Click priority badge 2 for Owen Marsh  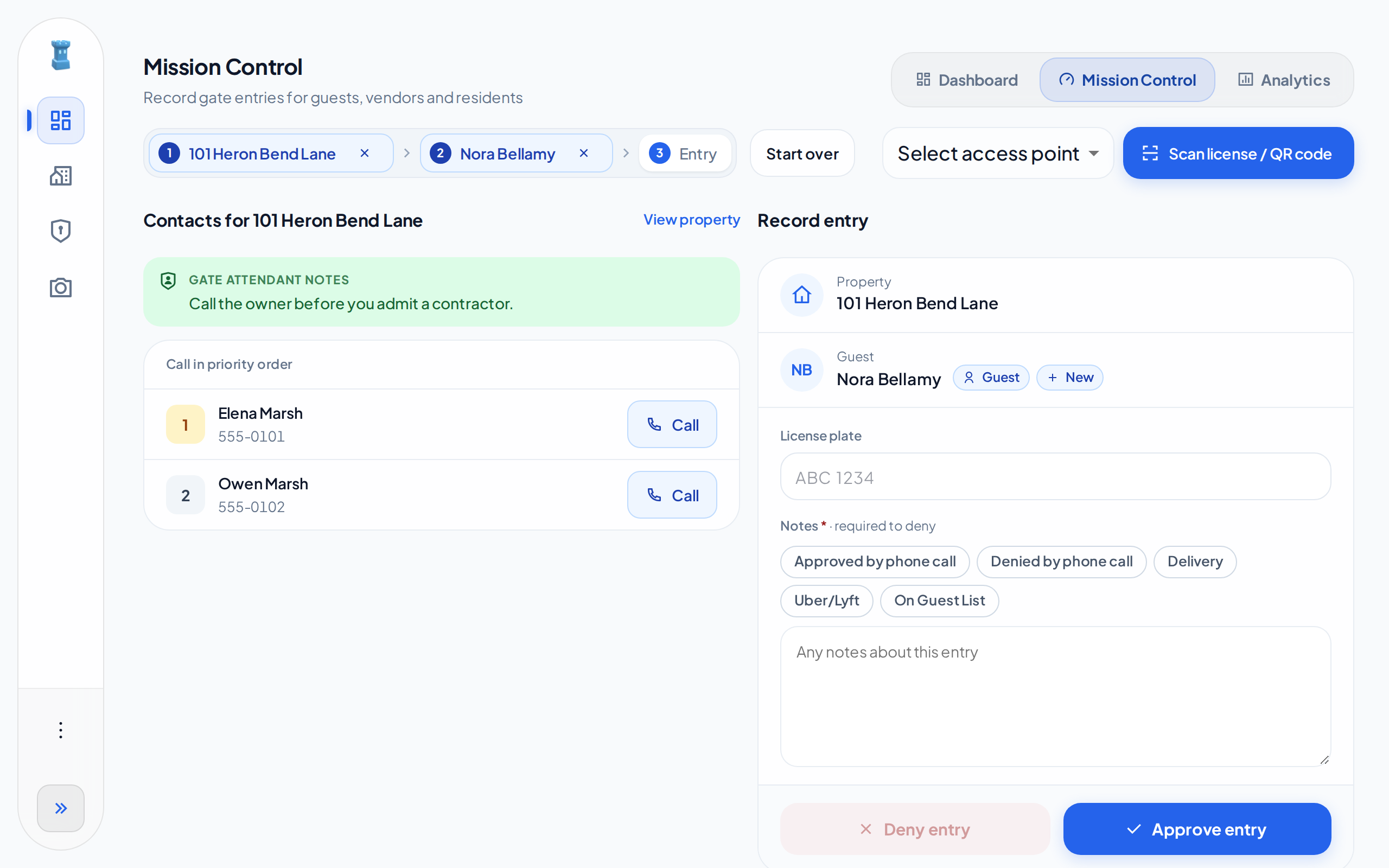(186, 495)
